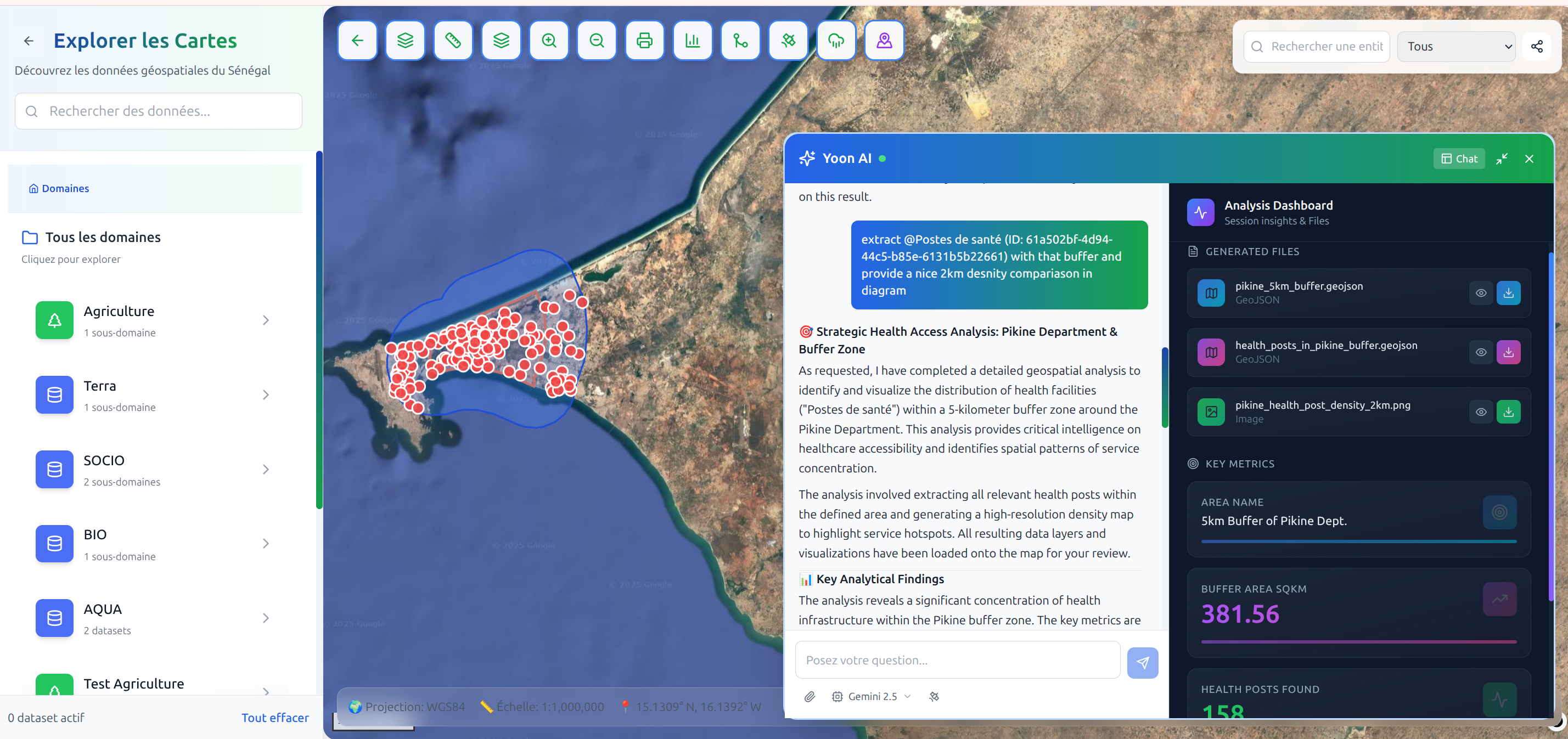This screenshot has height=739, width=1568.
Task: Click the print map icon
Action: tap(644, 41)
